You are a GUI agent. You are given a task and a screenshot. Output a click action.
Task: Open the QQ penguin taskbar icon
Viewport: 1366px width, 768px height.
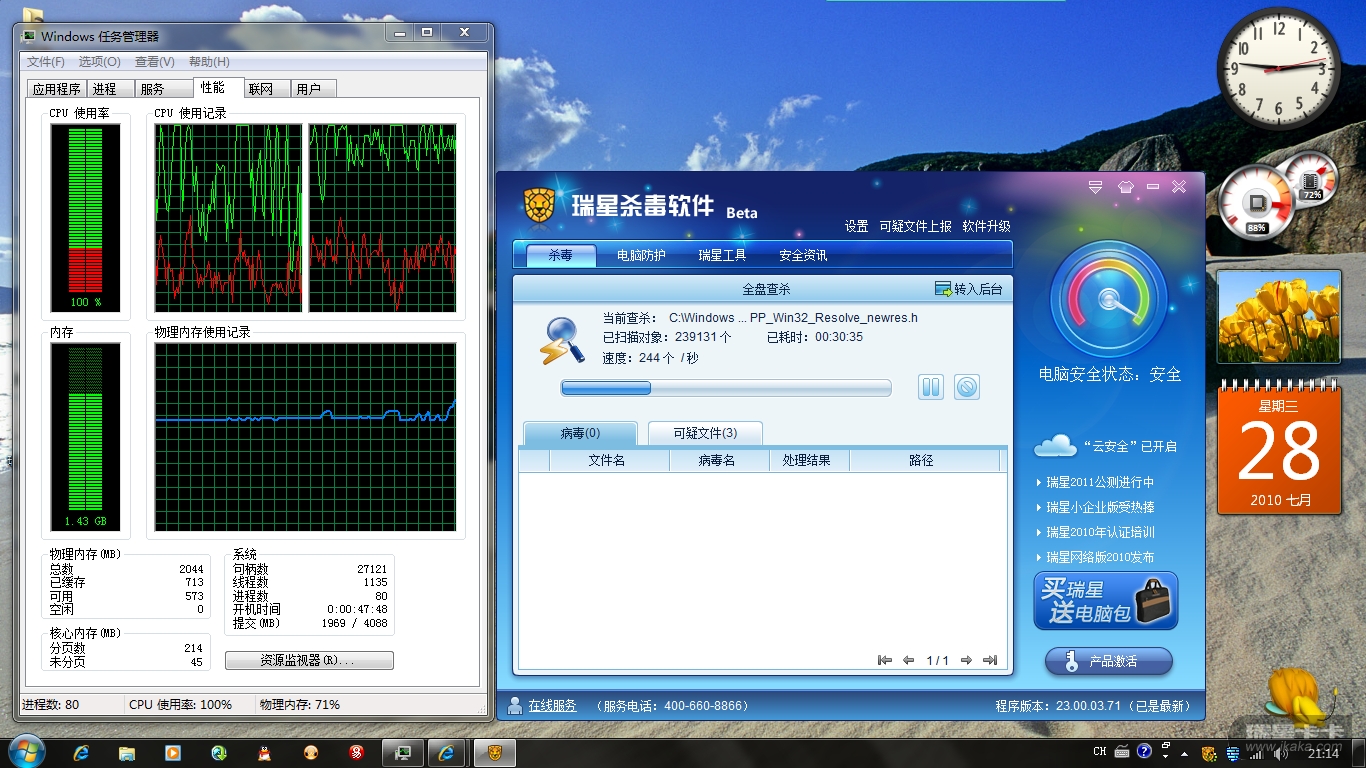coord(264,752)
